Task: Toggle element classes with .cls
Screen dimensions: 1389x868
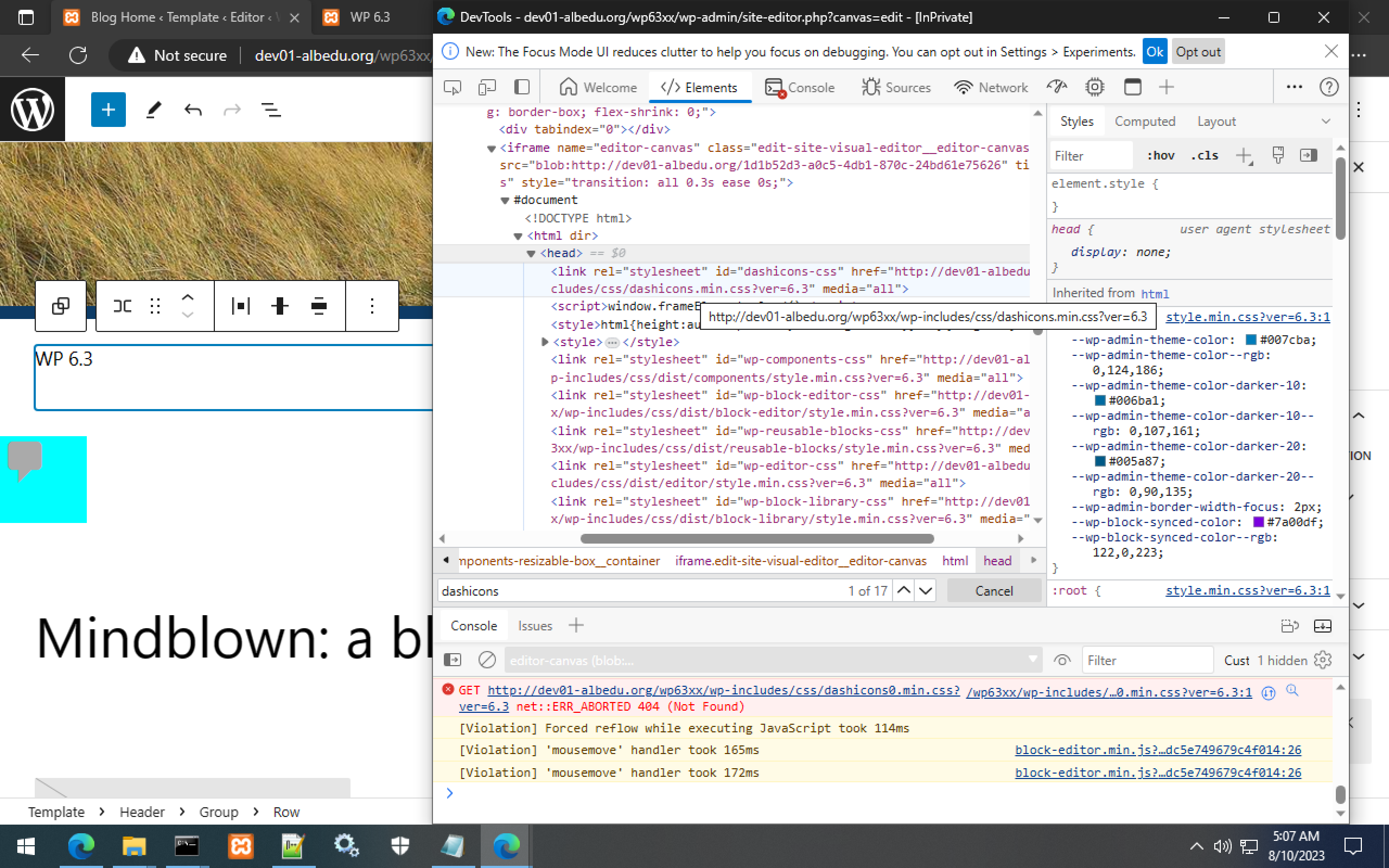Action: pos(1203,155)
